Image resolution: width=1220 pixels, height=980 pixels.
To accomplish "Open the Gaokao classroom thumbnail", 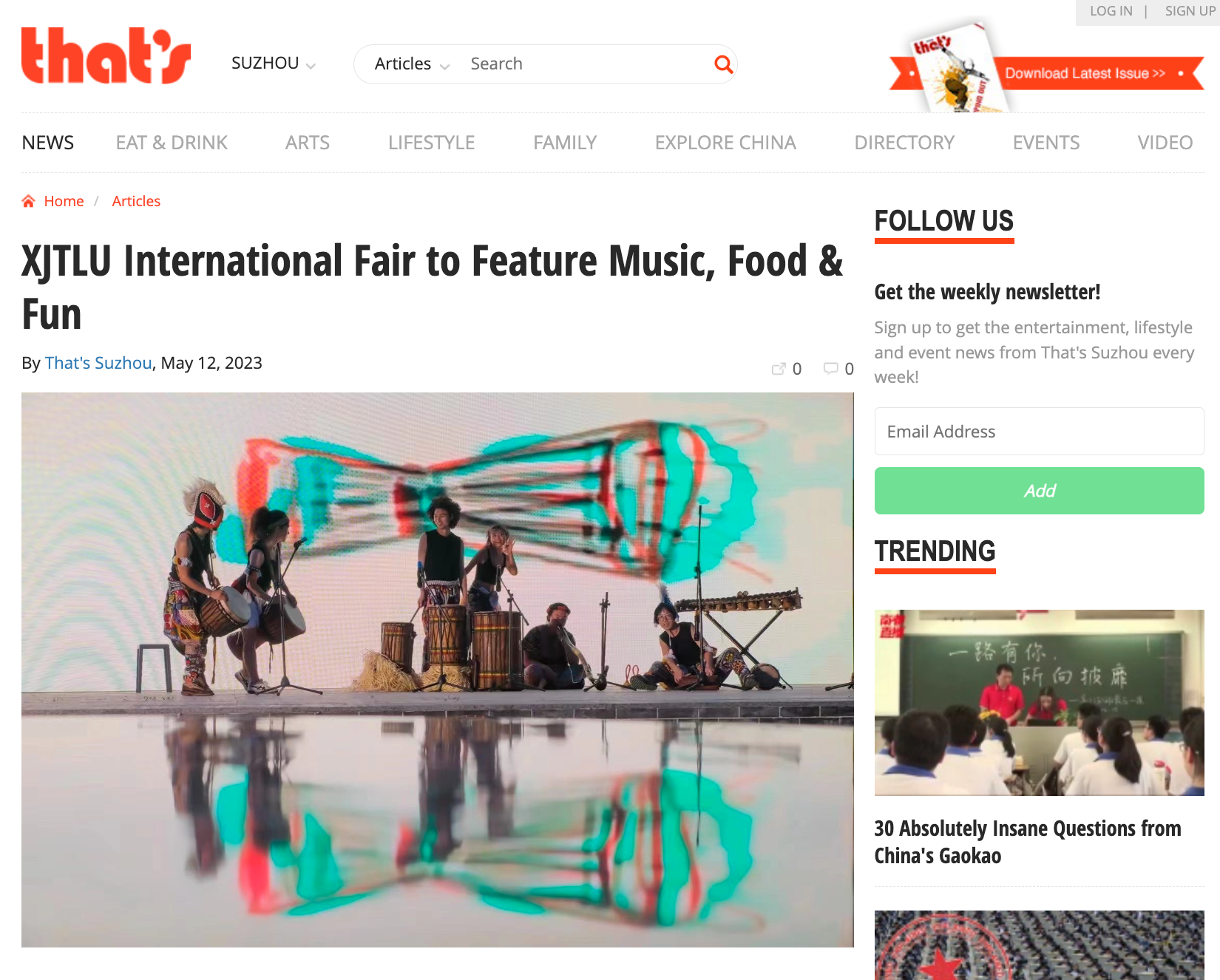I will [1040, 703].
